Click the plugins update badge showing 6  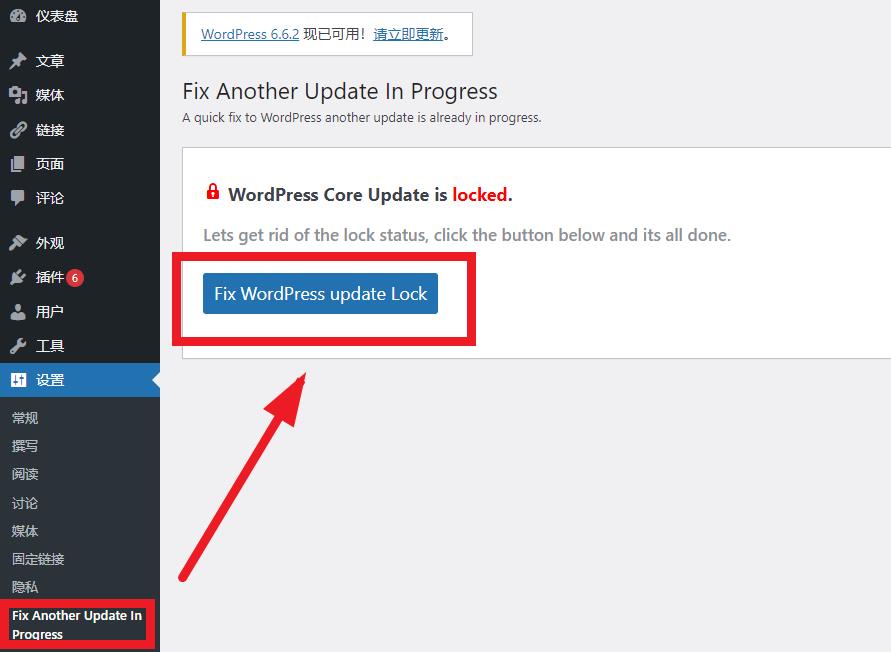75,278
